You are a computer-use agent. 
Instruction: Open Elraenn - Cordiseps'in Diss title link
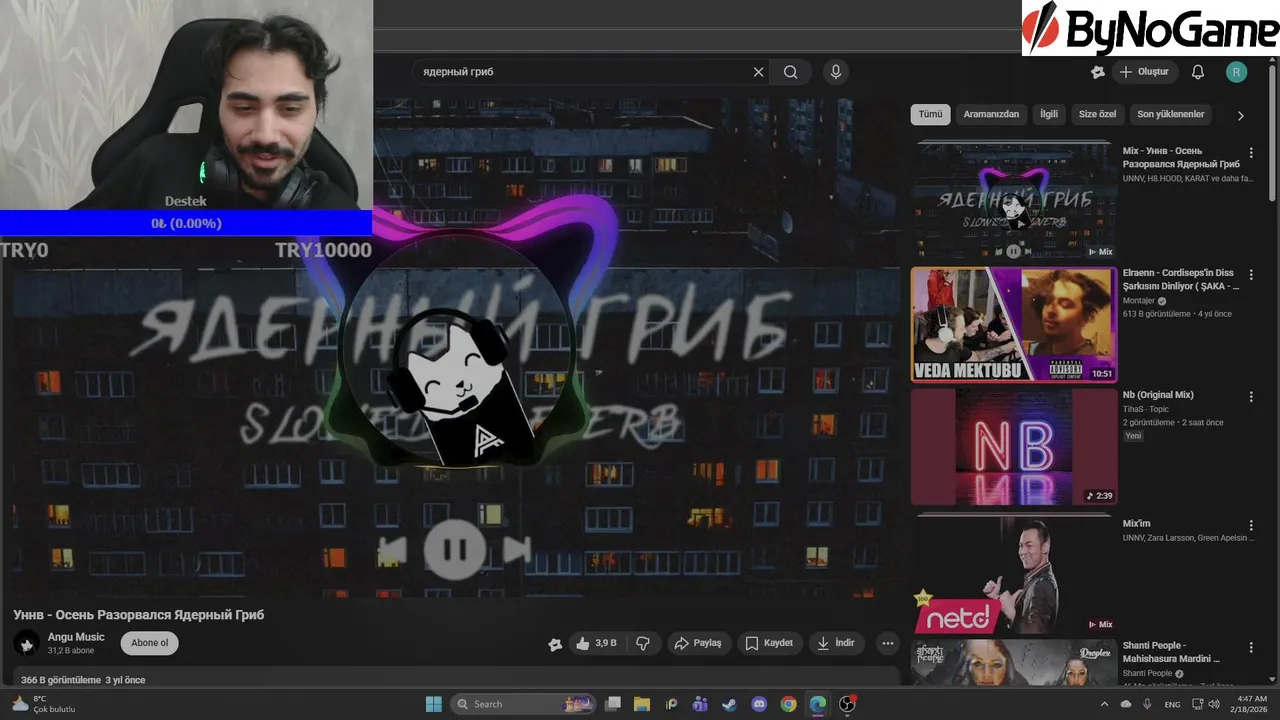1180,279
